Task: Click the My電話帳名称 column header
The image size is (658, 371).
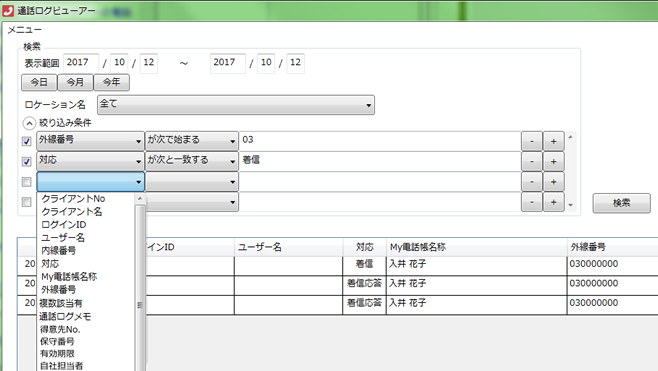Action: pyautogui.click(x=476, y=247)
